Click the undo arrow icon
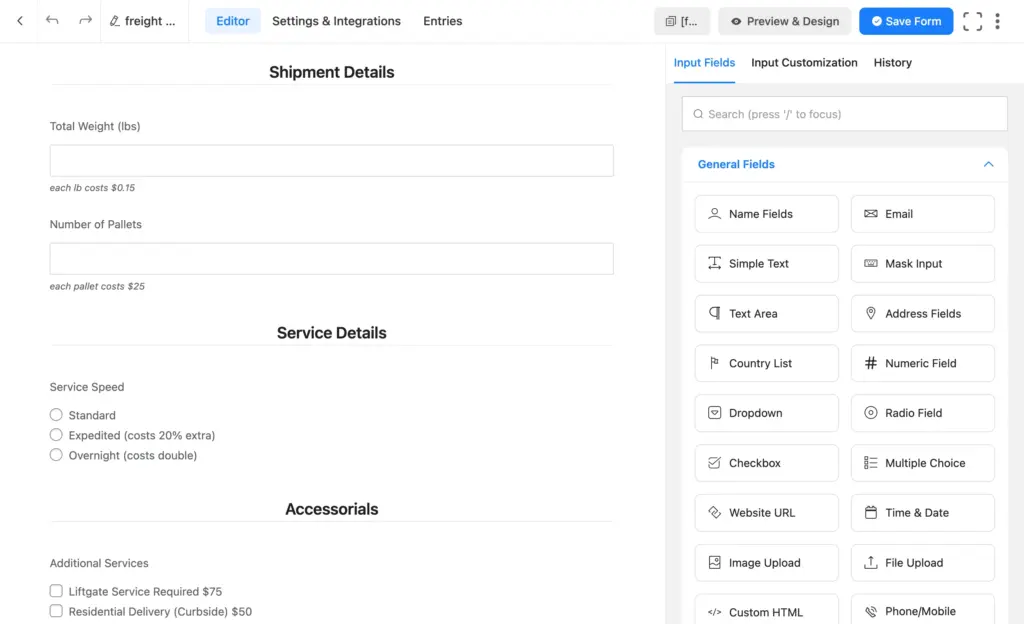Screen dimensions: 1024x624 [x=51, y=20]
